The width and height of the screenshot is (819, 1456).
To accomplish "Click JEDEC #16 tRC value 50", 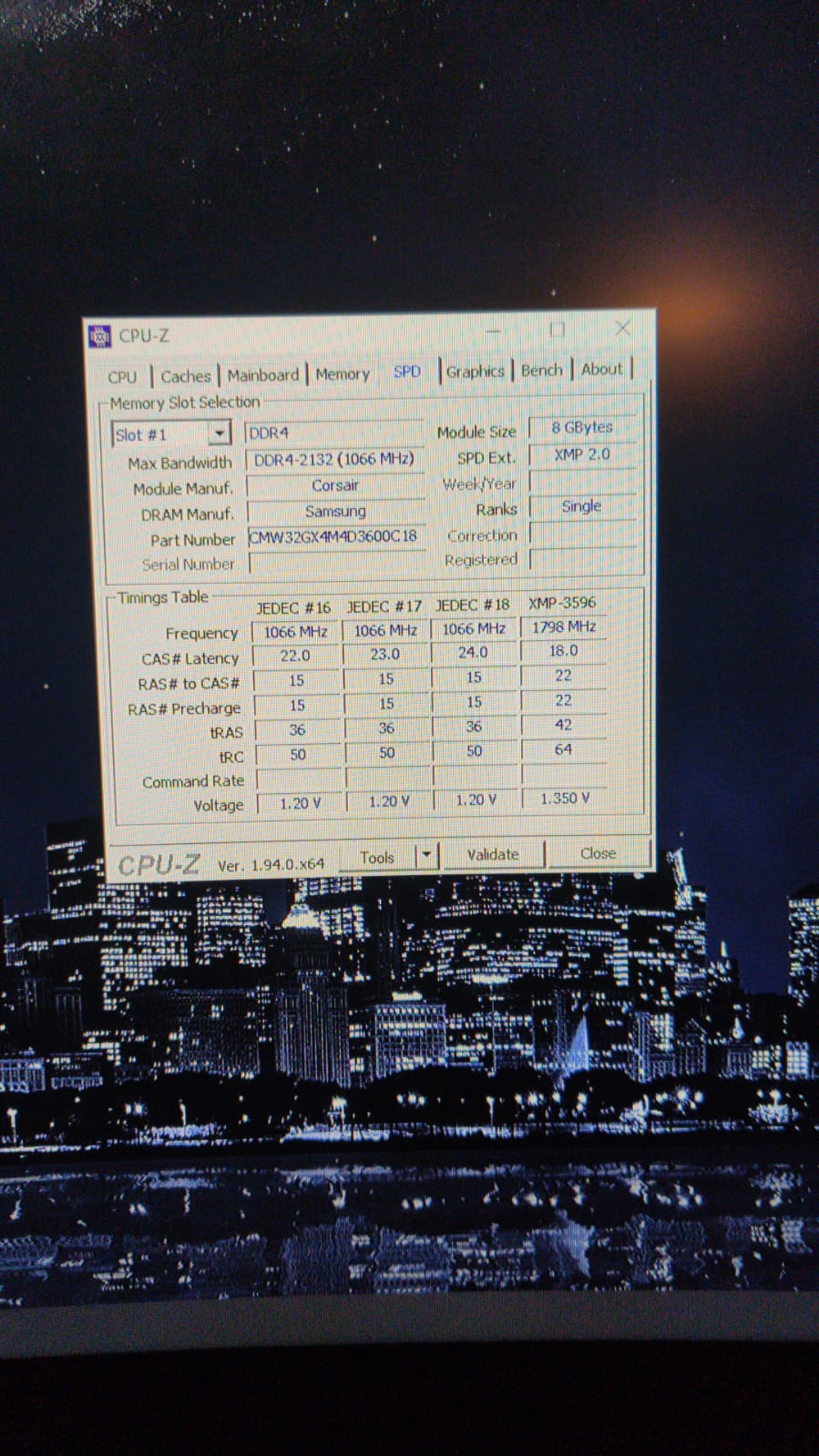I will (x=298, y=755).
